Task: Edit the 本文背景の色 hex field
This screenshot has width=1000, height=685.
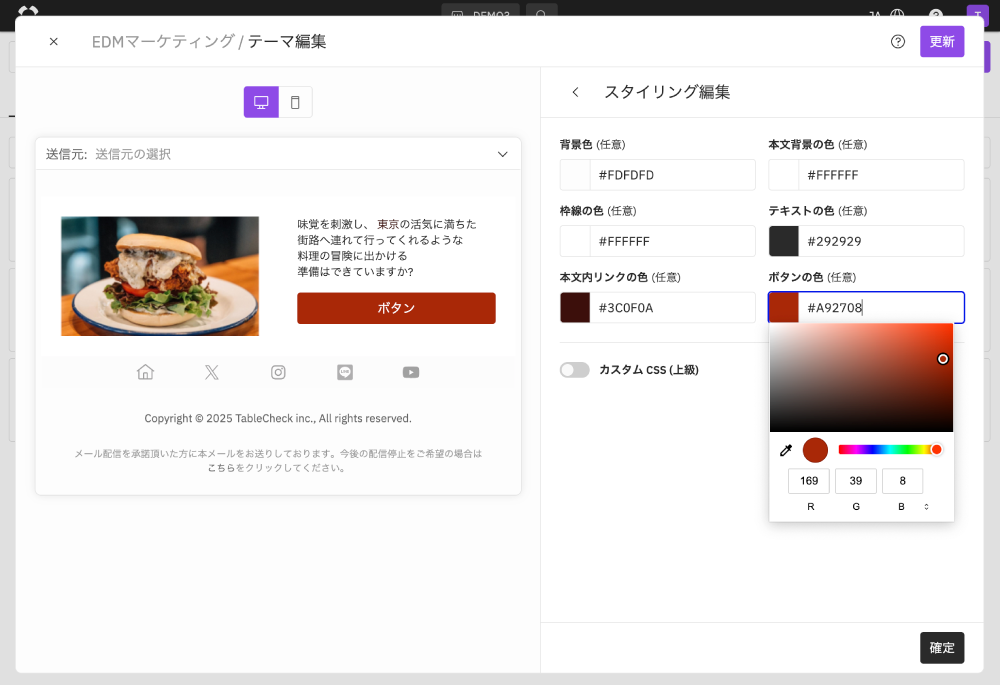Action: tap(881, 175)
